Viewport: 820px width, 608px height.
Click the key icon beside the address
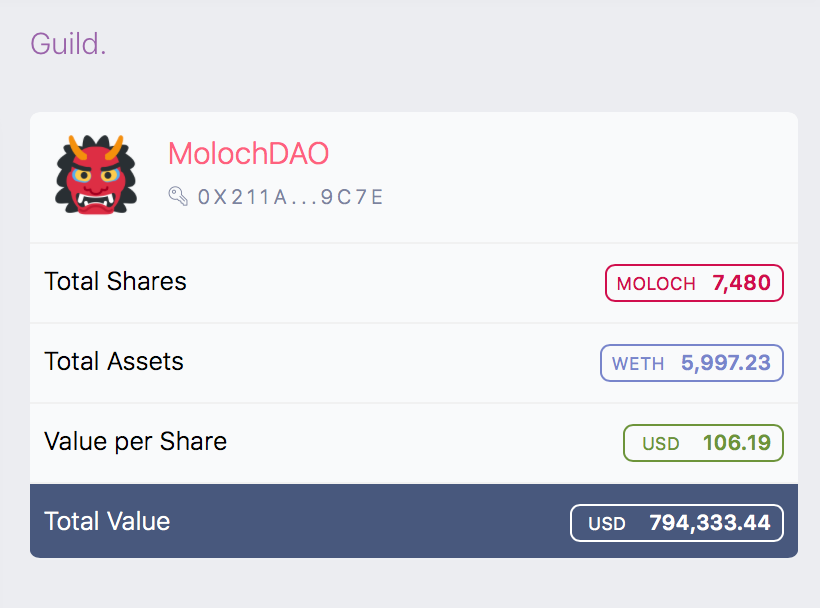point(178,197)
